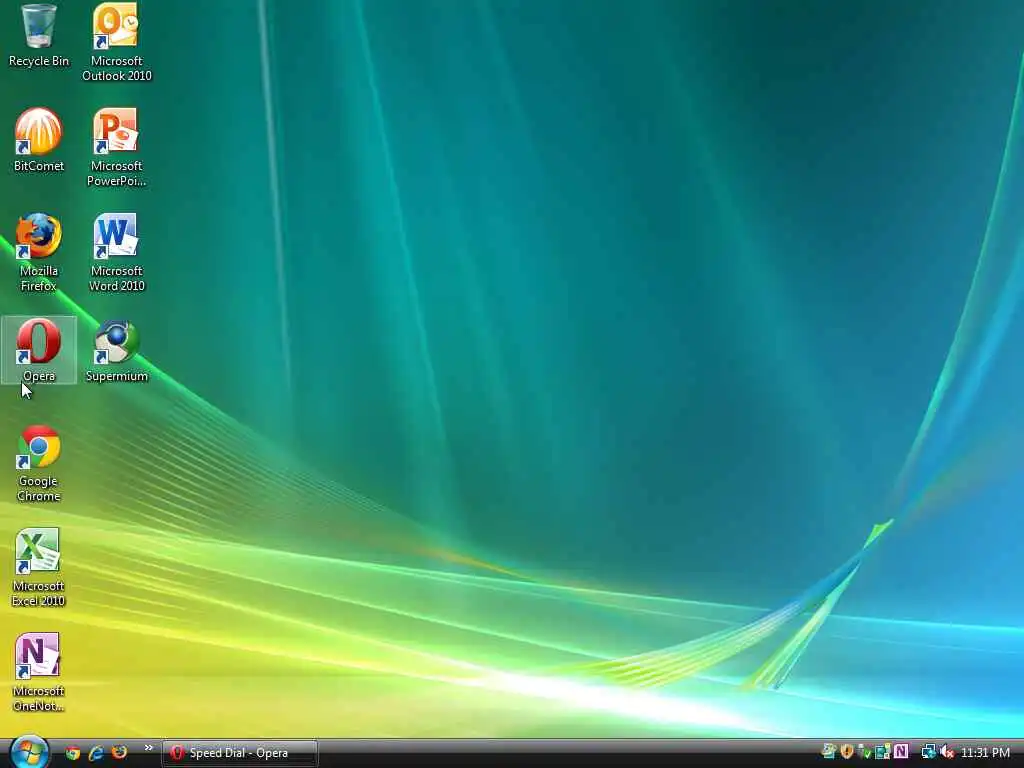The width and height of the screenshot is (1024, 768).
Task: Open the clock showing 11:31 PM
Action: tap(985, 753)
